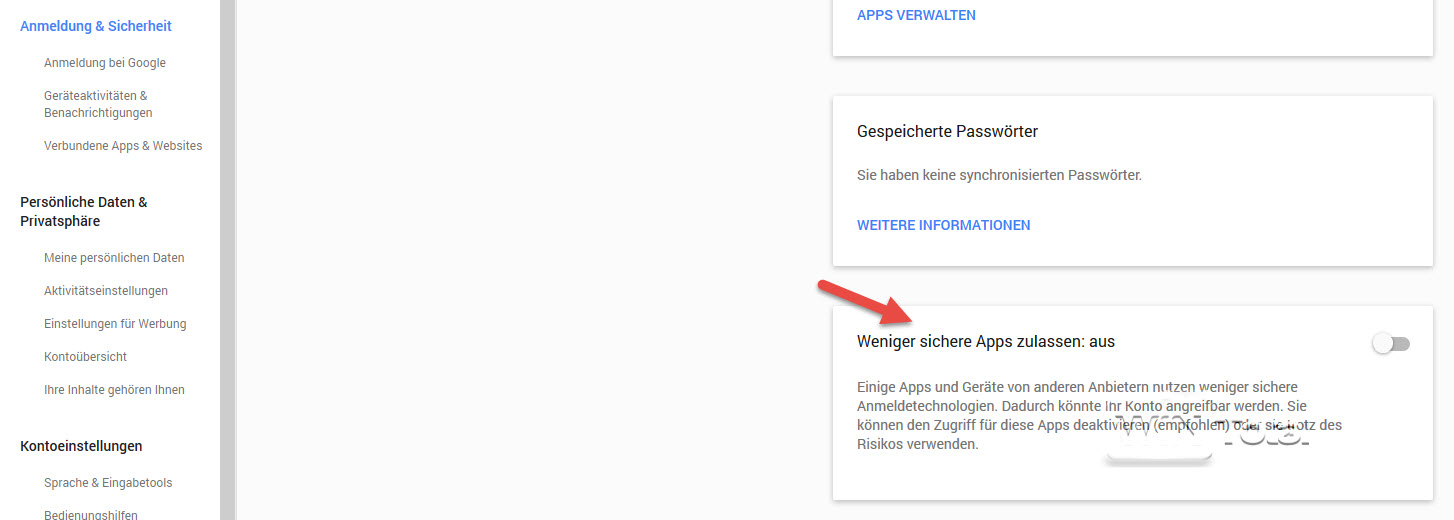Open Einstellungen für Werbung
Image resolution: width=1454 pixels, height=520 pixels.
point(115,324)
